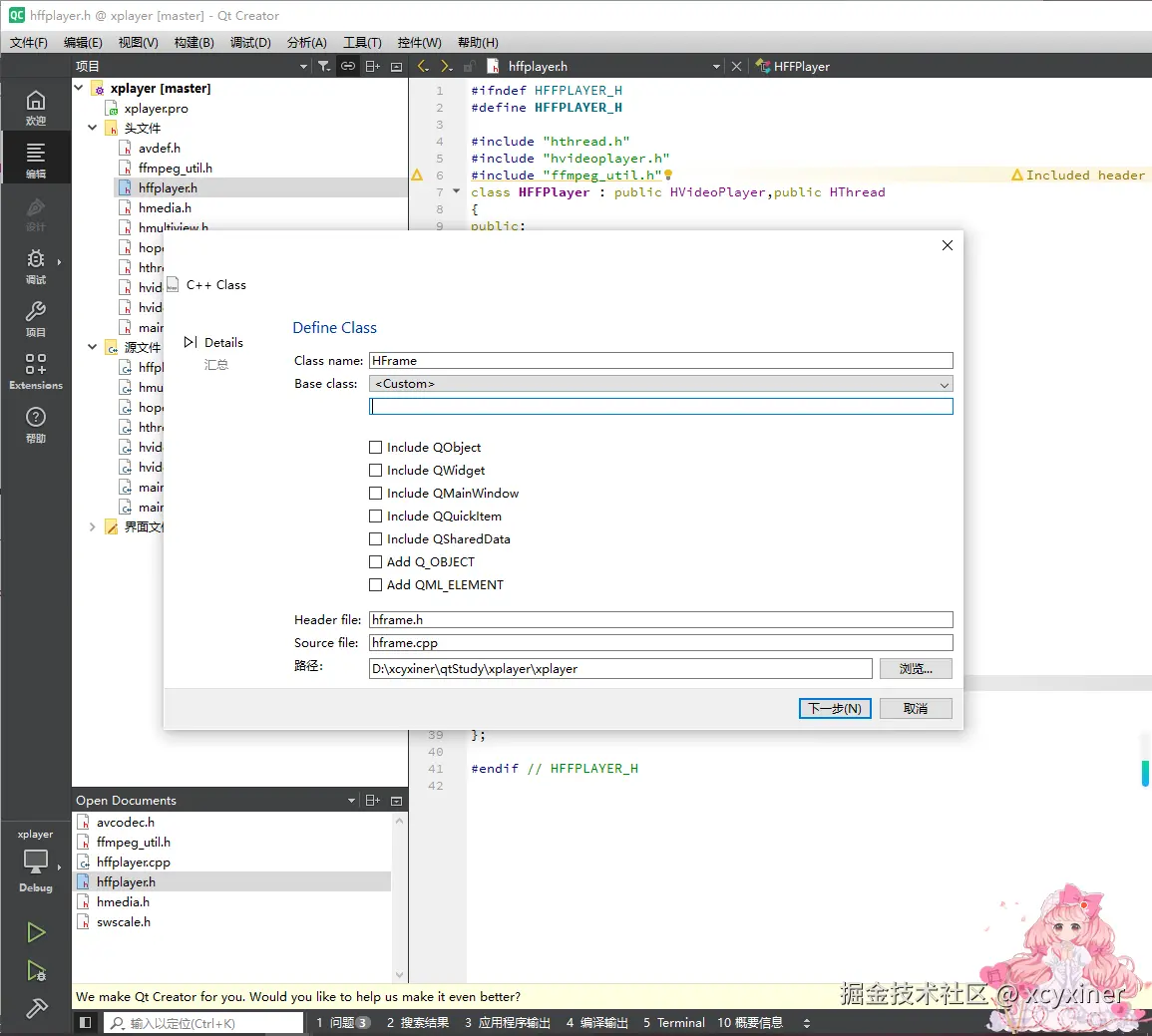This screenshot has height=1036, width=1152.
Task: Open the Base class dropdown
Action: click(660, 384)
